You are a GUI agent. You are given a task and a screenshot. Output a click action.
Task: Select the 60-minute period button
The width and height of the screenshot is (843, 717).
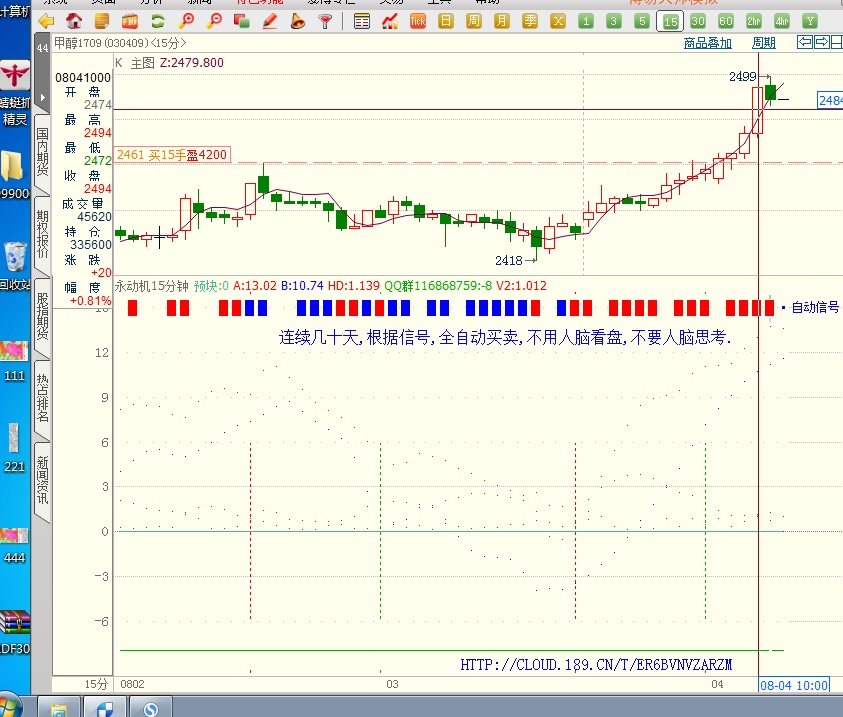click(x=725, y=21)
